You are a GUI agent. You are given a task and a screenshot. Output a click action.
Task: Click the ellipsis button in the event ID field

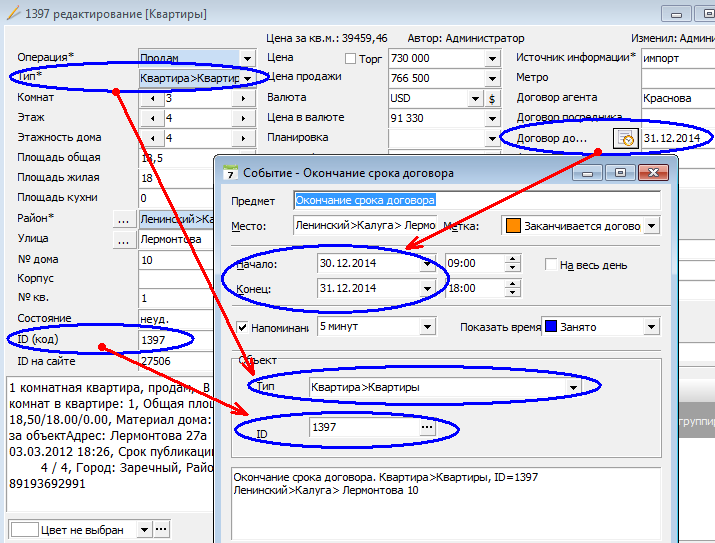[x=427, y=428]
